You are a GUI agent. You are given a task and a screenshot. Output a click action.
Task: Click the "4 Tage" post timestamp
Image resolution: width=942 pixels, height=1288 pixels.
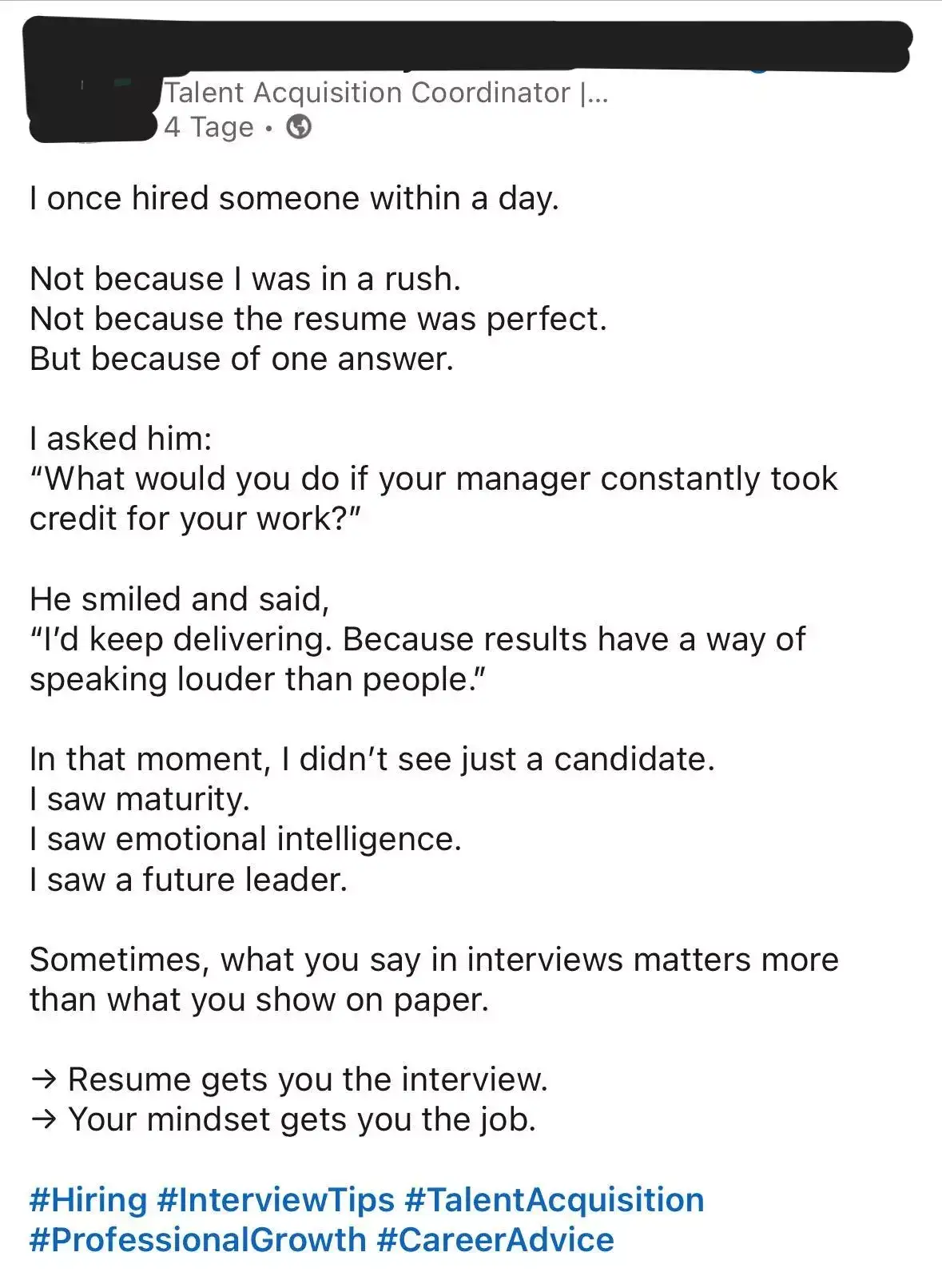coord(209,127)
